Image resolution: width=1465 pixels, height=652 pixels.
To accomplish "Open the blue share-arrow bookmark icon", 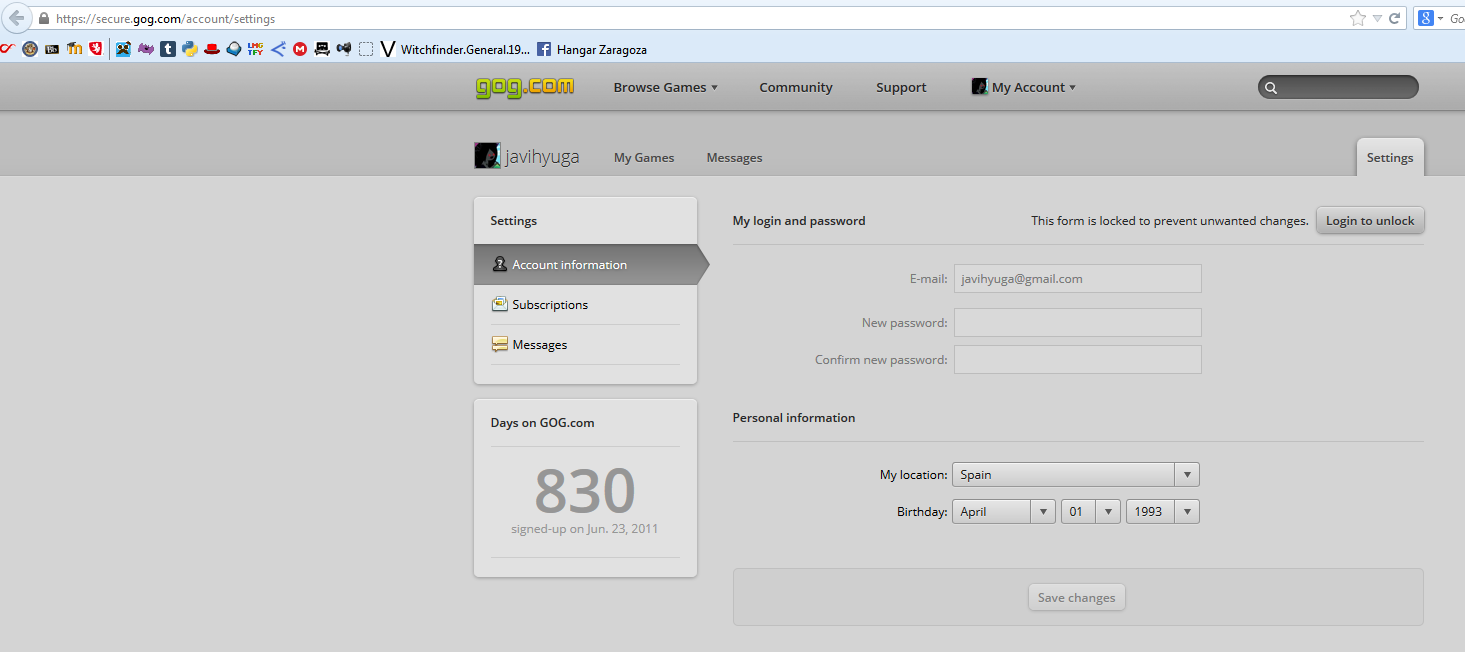I will (x=279, y=48).
